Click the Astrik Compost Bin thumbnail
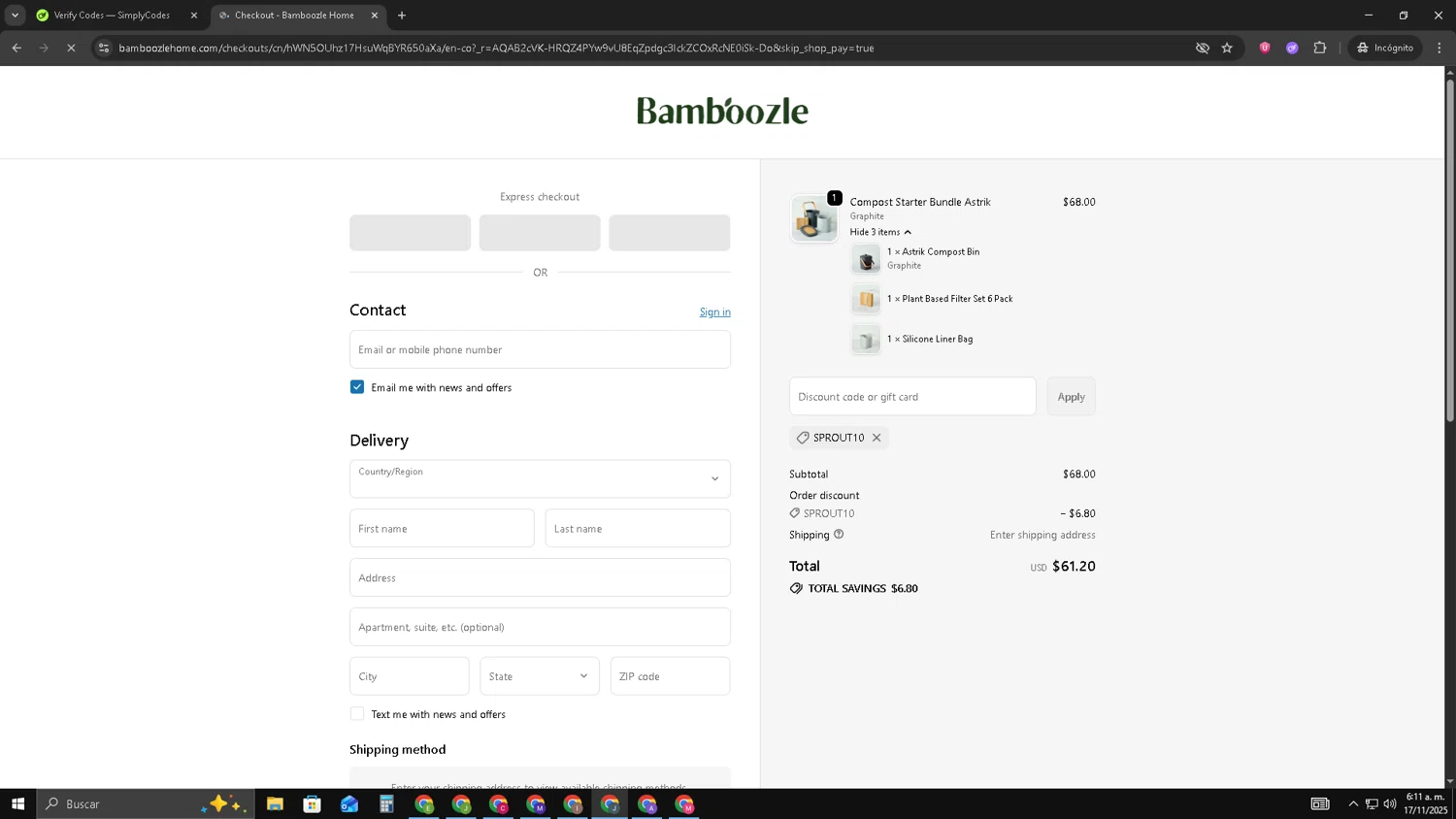This screenshot has width=1456, height=819. click(x=866, y=259)
